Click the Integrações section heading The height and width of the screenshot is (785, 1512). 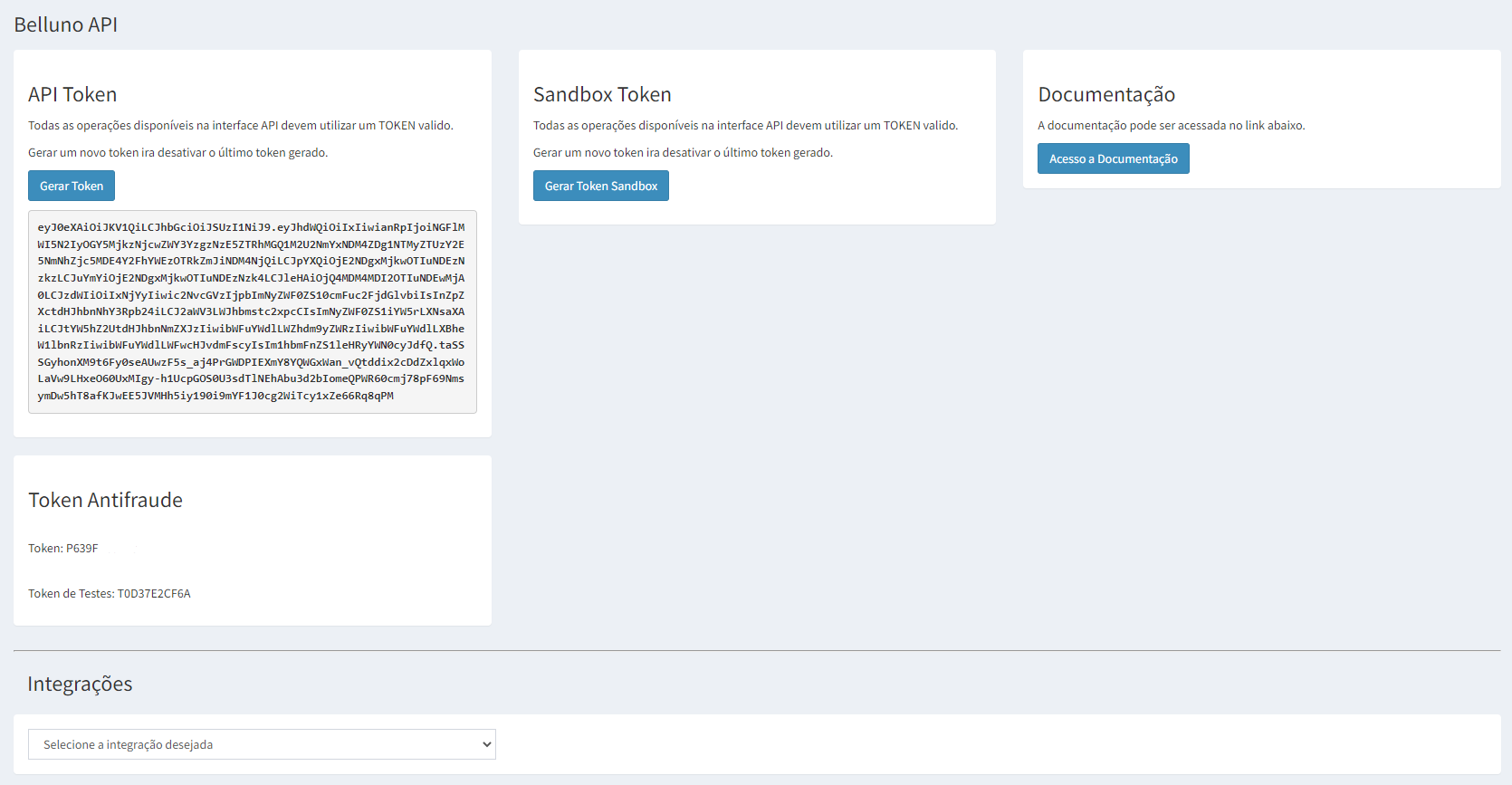click(80, 684)
